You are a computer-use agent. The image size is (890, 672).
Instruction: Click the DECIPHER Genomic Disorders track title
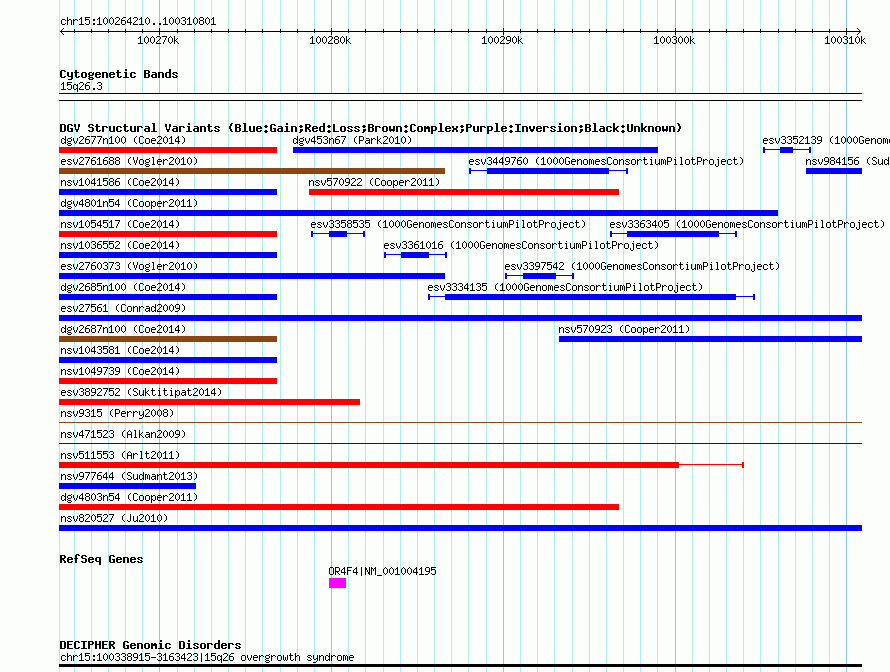[150, 645]
